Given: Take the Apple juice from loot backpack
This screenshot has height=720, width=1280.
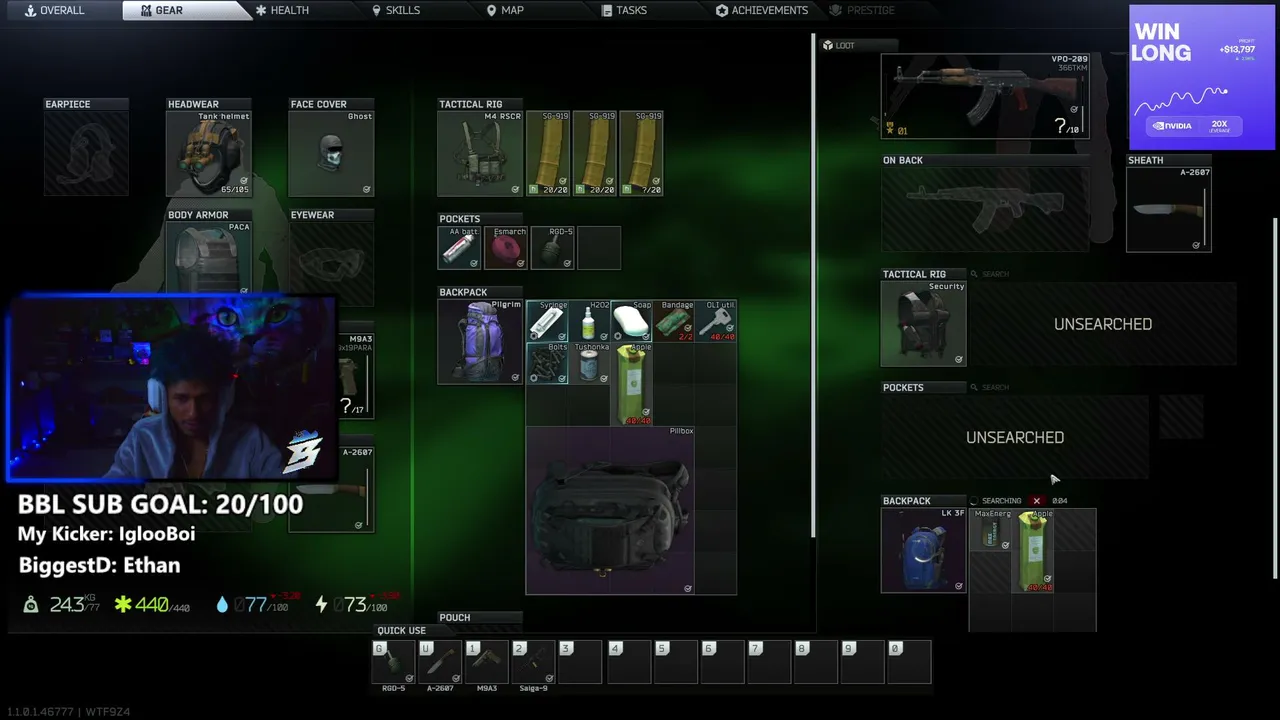Looking at the screenshot, I should point(1032,551).
